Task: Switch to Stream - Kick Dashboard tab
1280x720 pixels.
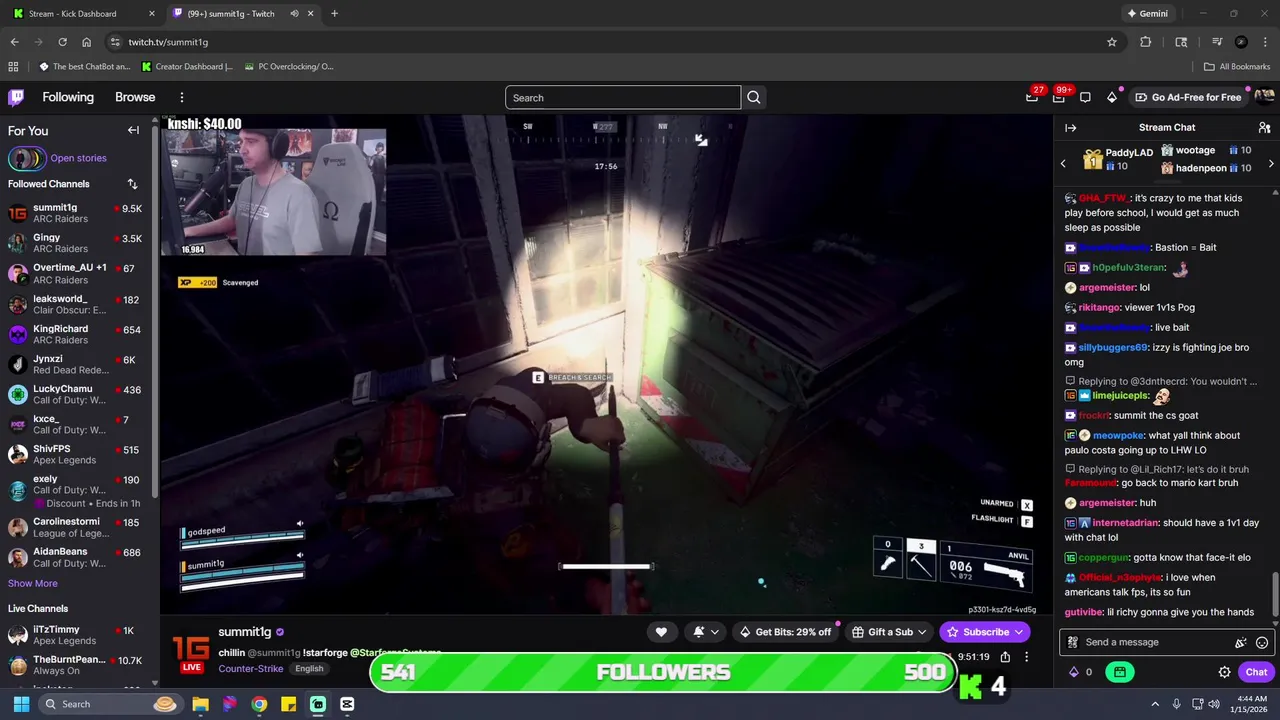Action: [x=84, y=14]
